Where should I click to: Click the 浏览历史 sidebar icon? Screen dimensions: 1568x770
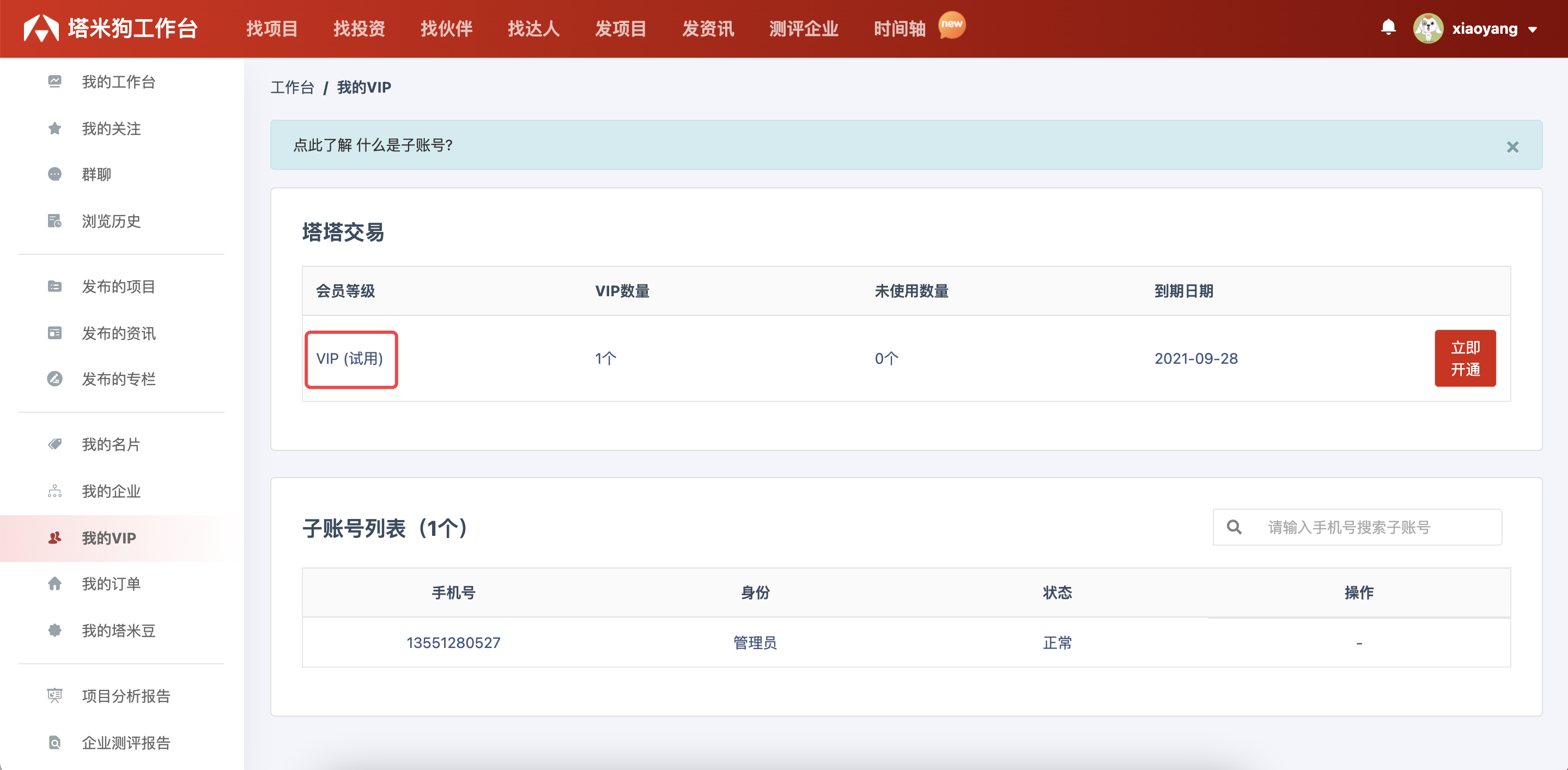[x=55, y=221]
